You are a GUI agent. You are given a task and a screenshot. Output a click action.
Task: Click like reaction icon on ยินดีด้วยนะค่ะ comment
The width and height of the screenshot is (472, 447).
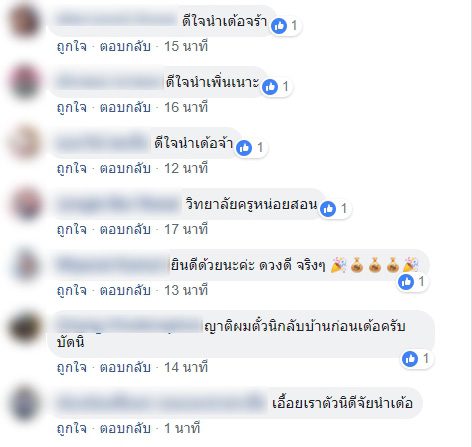(406, 282)
